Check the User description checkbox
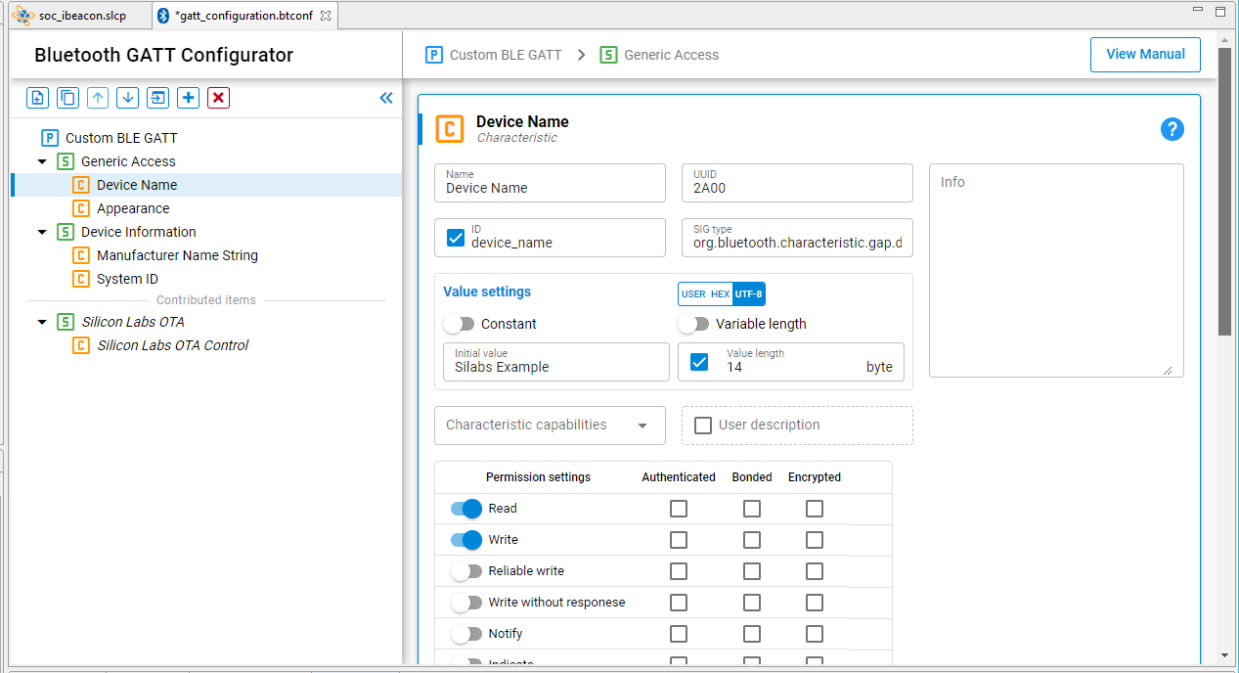Screen dimensions: 1239x673 click(x=702, y=425)
